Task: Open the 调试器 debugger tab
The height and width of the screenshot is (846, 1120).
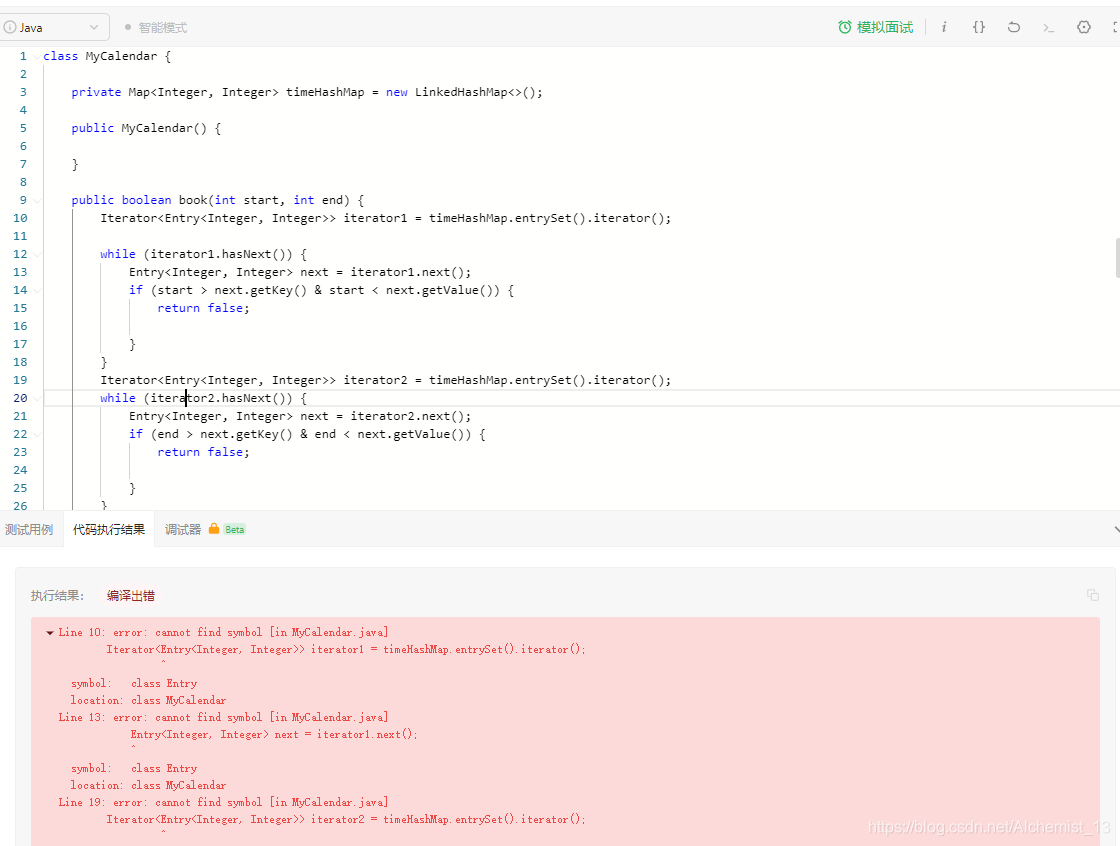Action: click(183, 529)
